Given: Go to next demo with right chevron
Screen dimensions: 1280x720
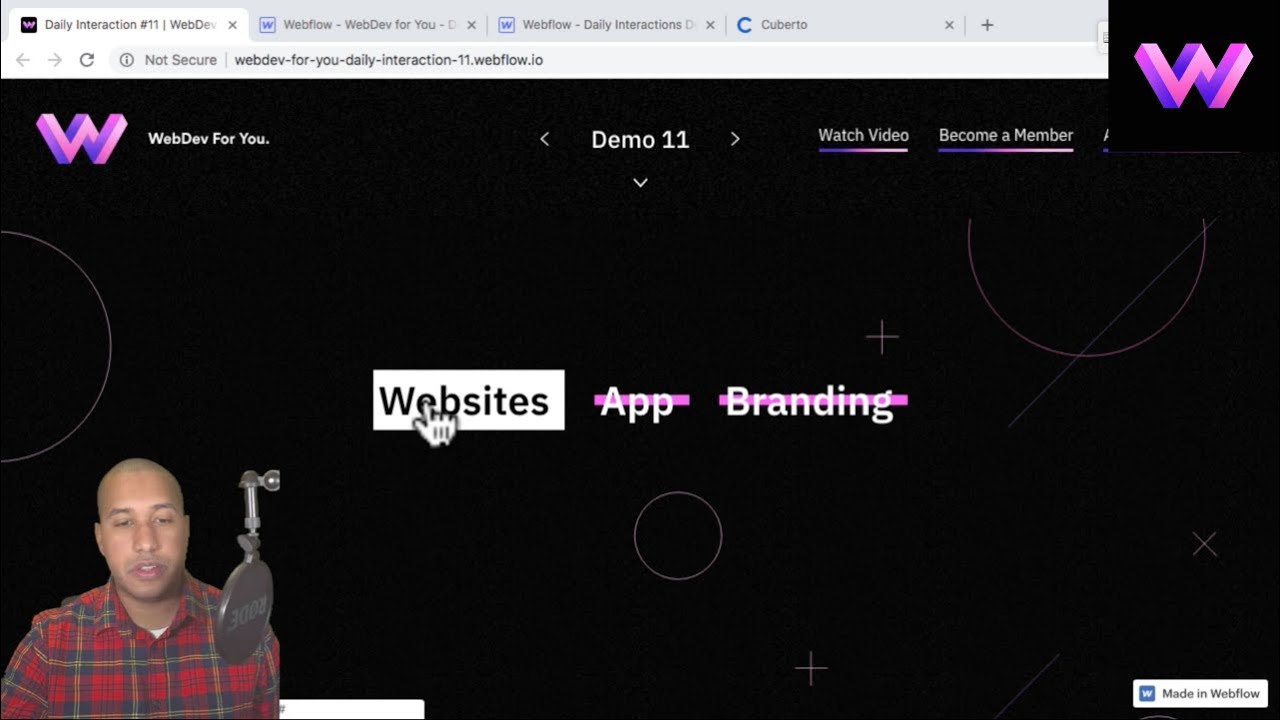Looking at the screenshot, I should point(735,139).
